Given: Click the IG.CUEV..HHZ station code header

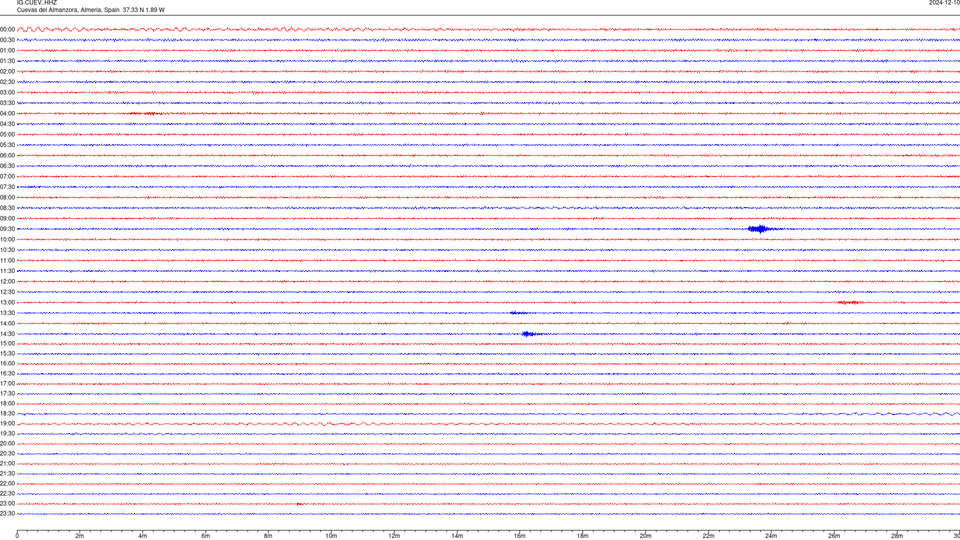Looking at the screenshot, I should 37,2.
